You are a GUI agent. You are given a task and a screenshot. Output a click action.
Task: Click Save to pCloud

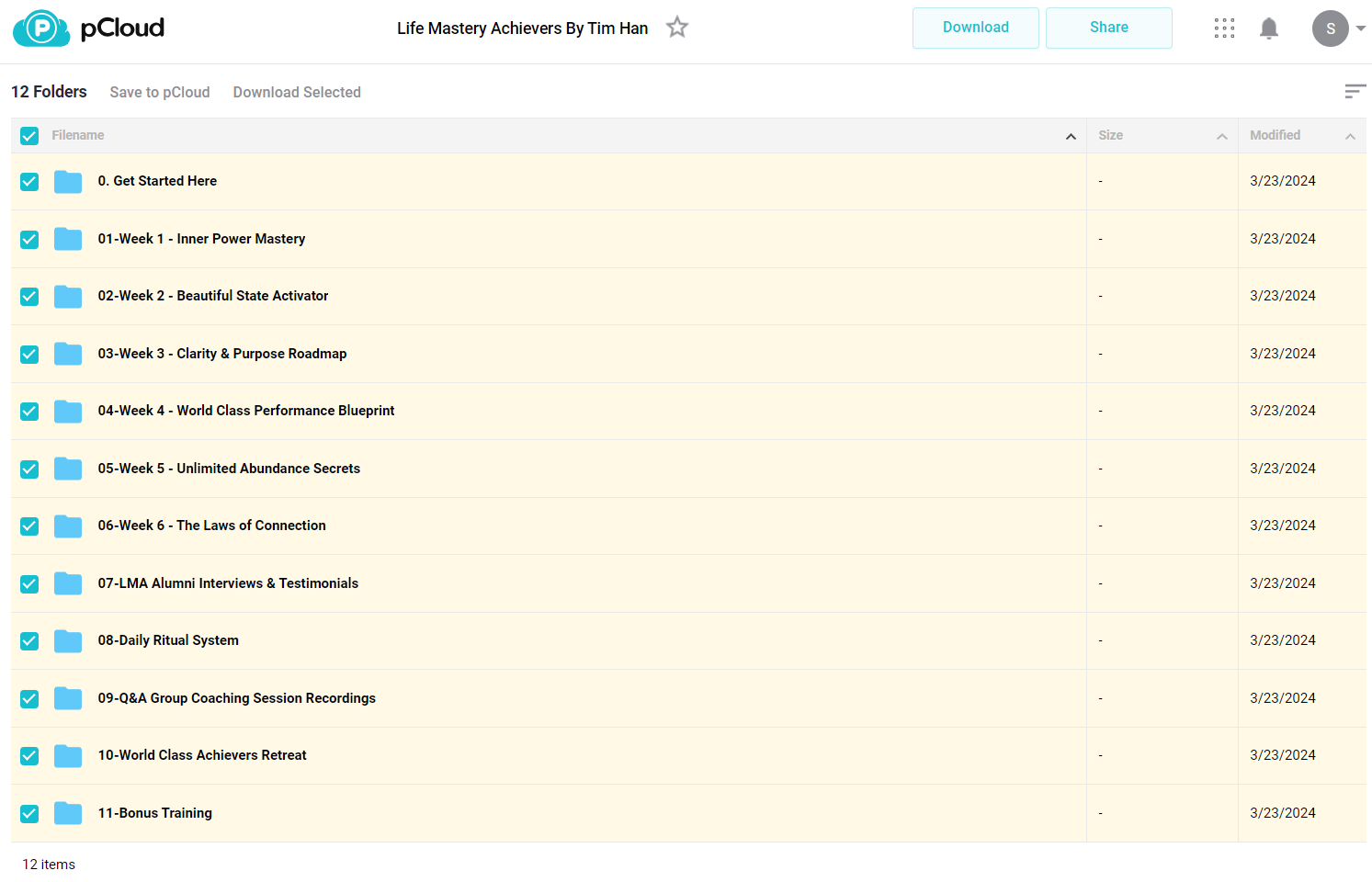160,92
